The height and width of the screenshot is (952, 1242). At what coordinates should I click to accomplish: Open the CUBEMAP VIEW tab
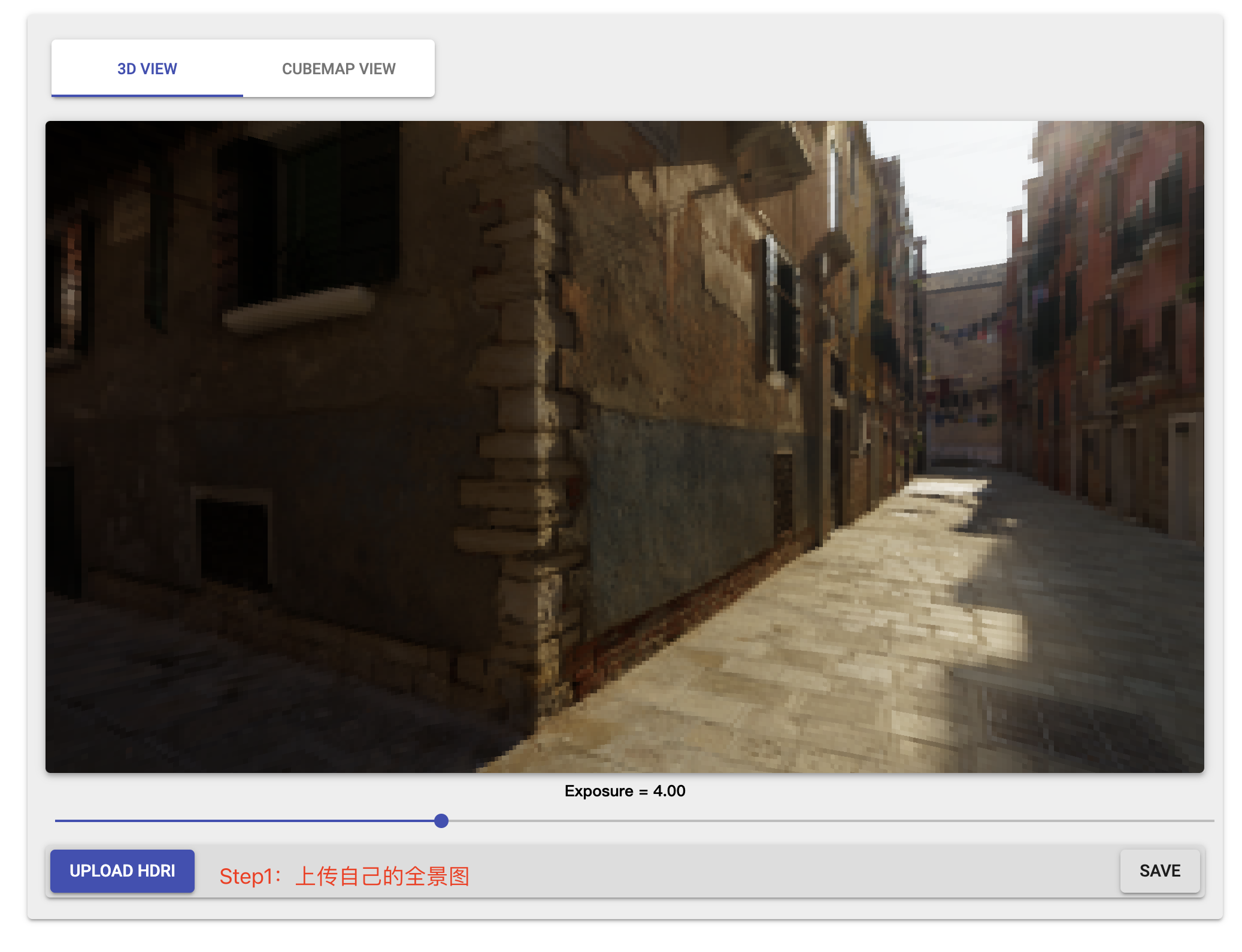[338, 69]
